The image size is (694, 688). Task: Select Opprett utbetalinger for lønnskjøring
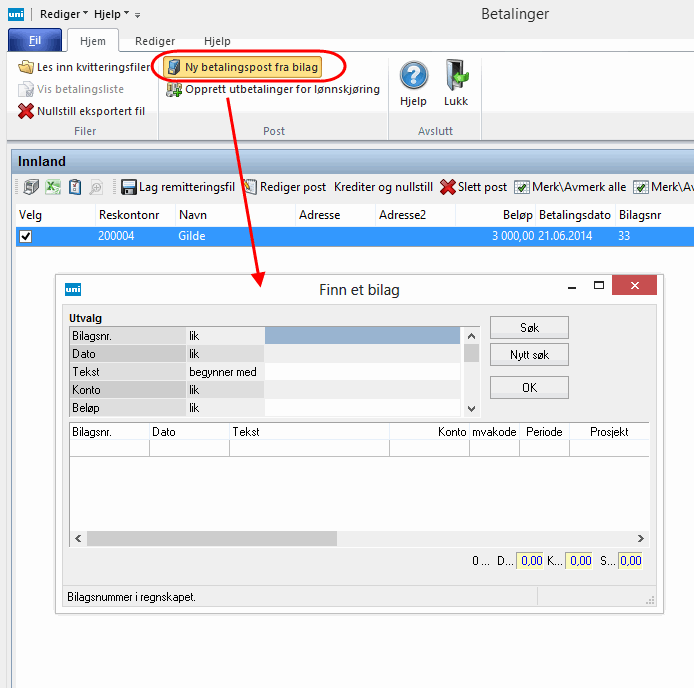[x=272, y=89]
